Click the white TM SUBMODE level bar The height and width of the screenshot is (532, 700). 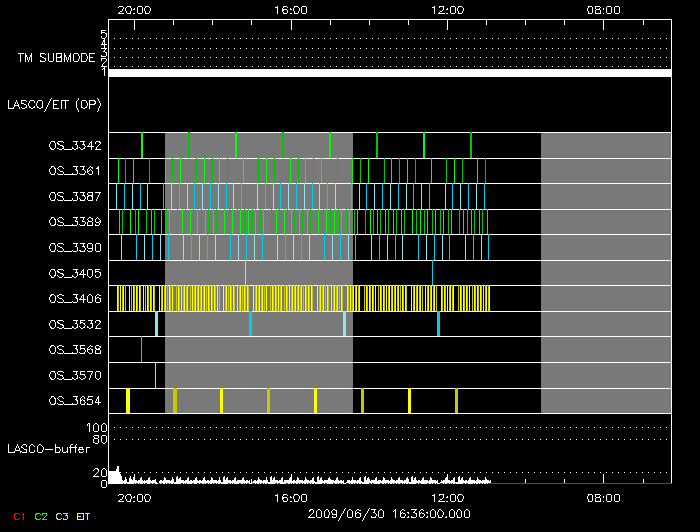389,73
